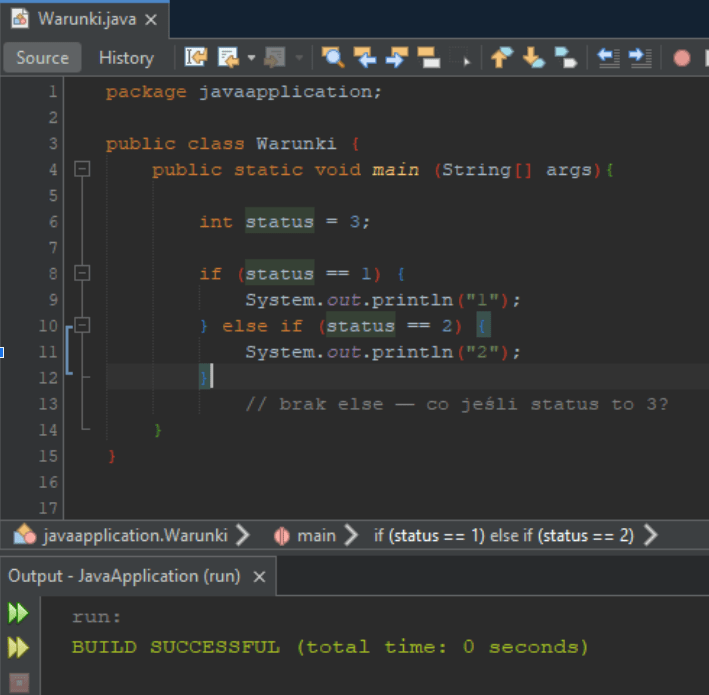Viewport: 709px width, 695px height.
Task: Jump to the previous bookmark
Action: (x=501, y=58)
